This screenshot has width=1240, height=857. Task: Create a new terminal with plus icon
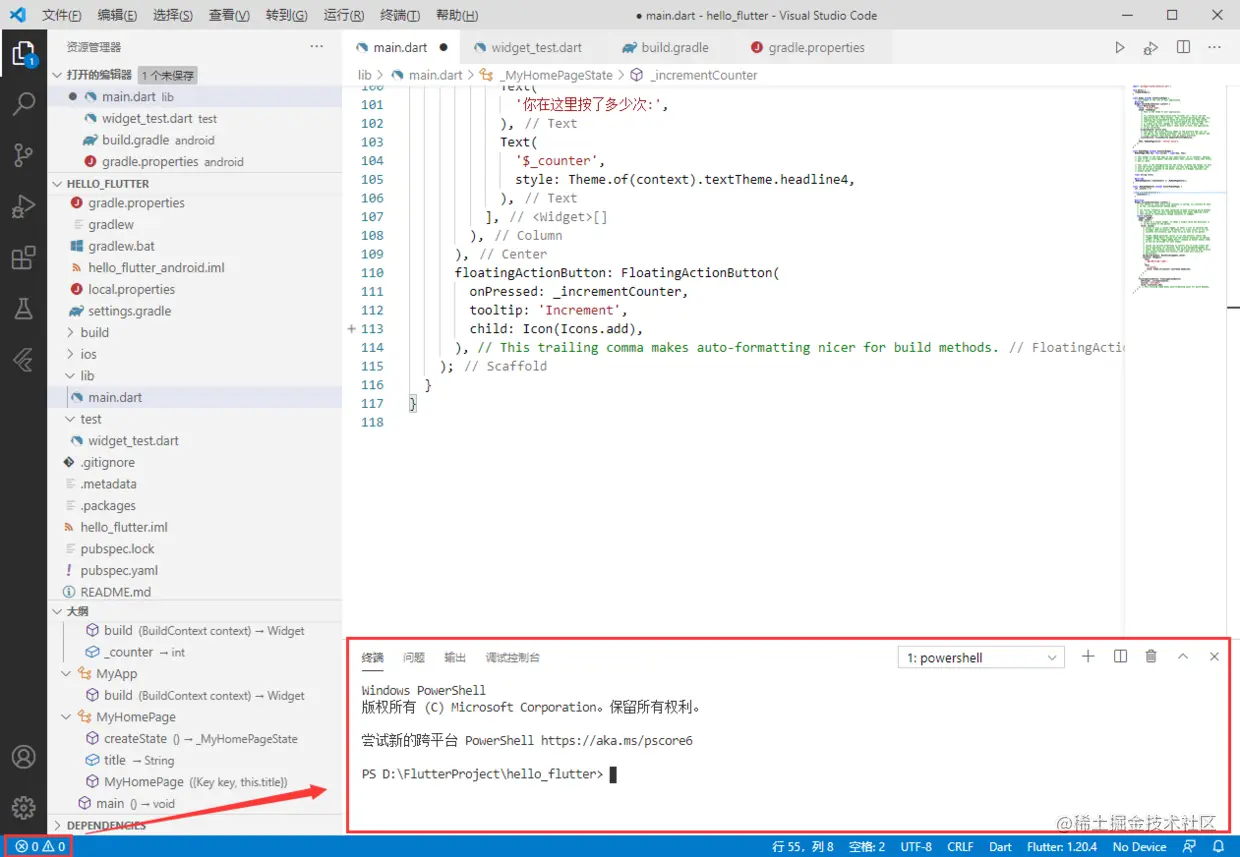pos(1088,657)
